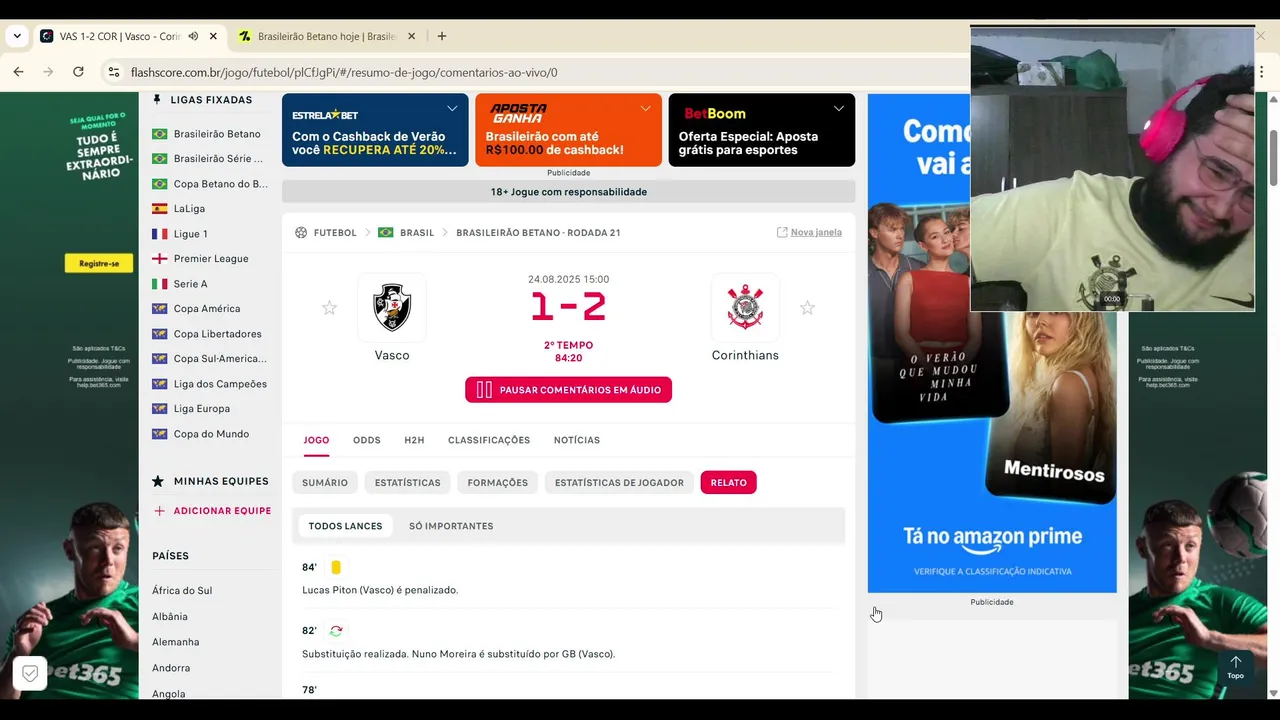Select the Relato sub-tab
This screenshot has width=1280, height=720.
click(729, 483)
